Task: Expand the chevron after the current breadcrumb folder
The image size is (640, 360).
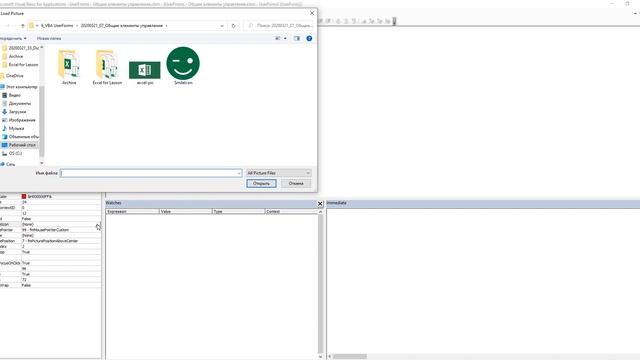Action: (167, 26)
